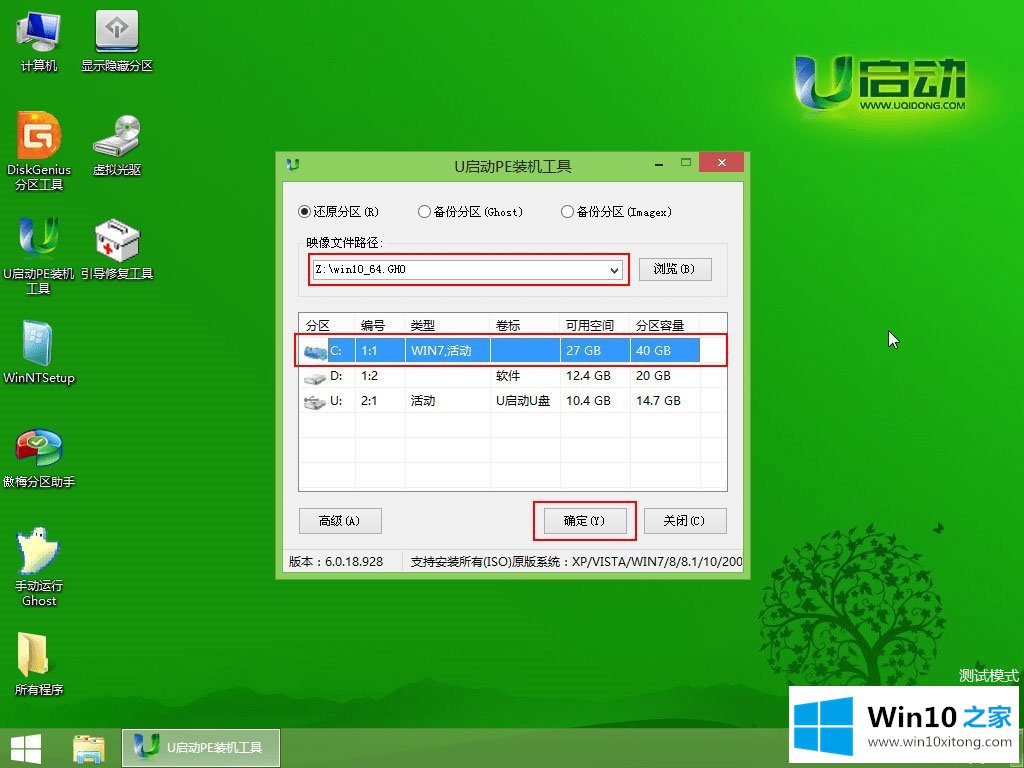Click the 浏览(B) browse button
The height and width of the screenshot is (768, 1024).
tap(675, 269)
